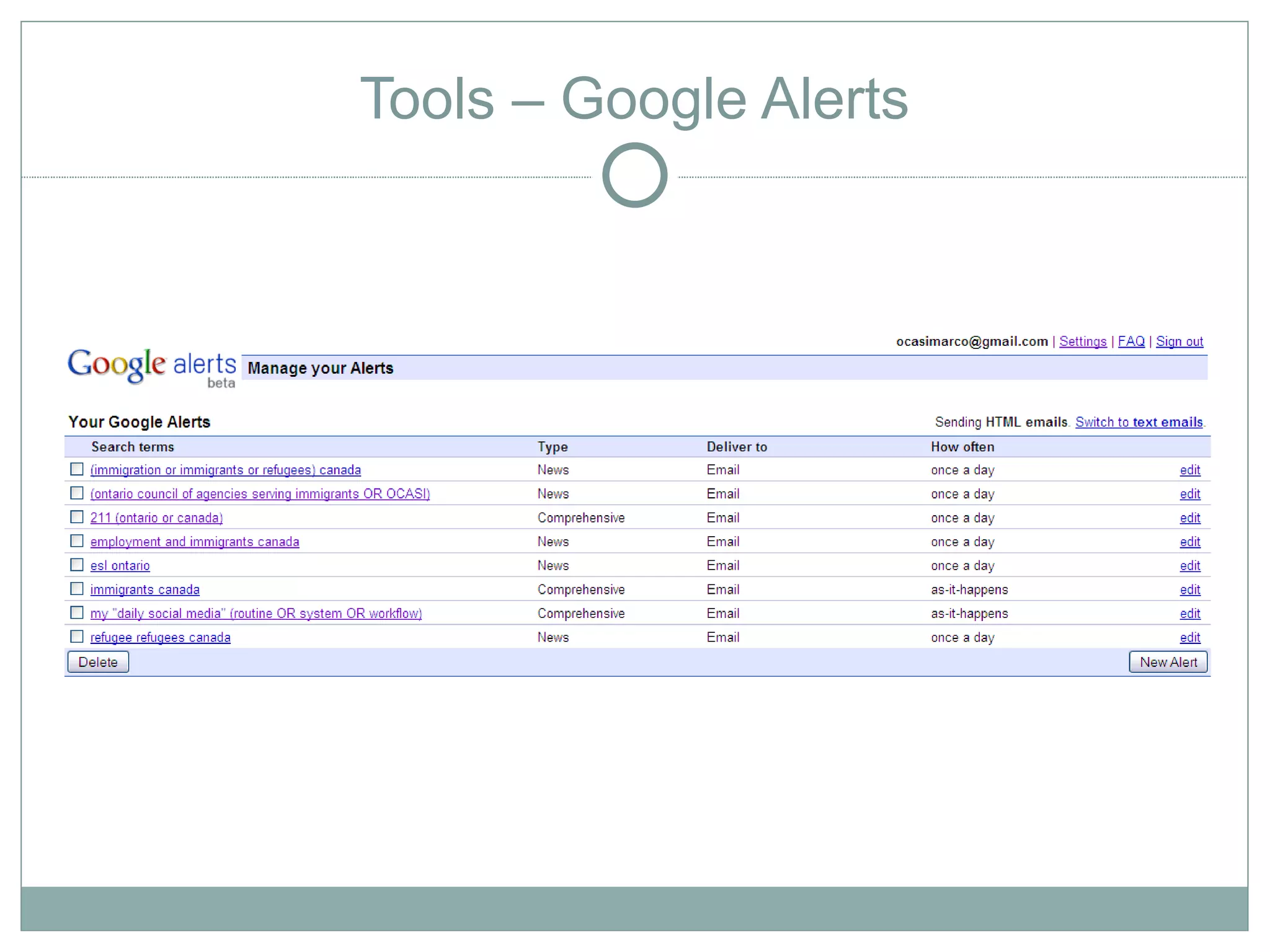
Task: Click 'Switch to text emails' link
Action: [1139, 422]
